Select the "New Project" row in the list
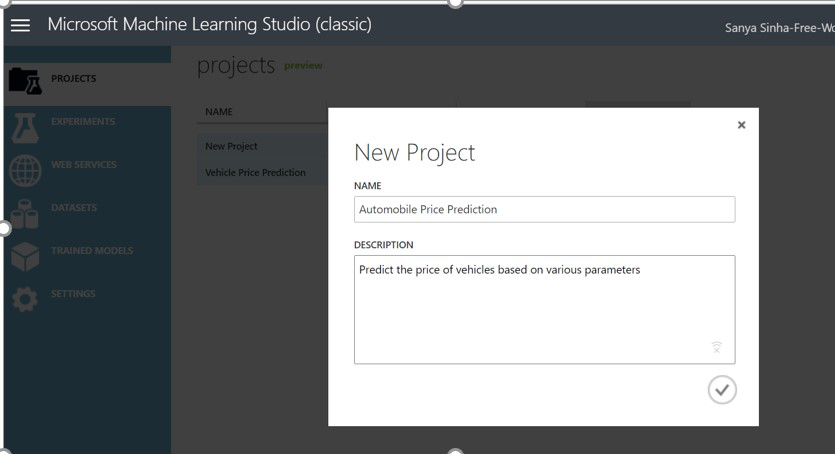 coord(231,146)
